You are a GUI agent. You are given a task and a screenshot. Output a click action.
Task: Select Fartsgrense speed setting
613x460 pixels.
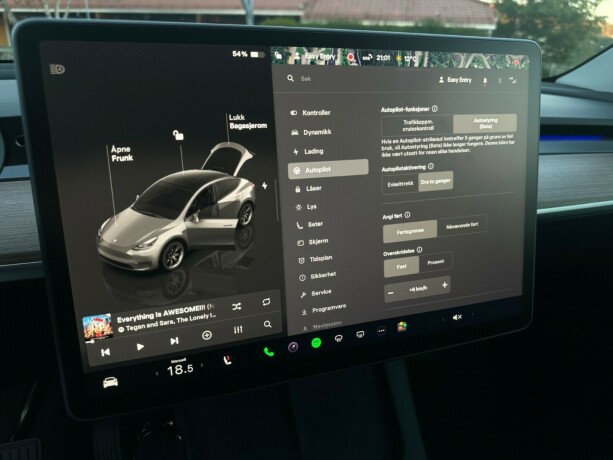(410, 231)
